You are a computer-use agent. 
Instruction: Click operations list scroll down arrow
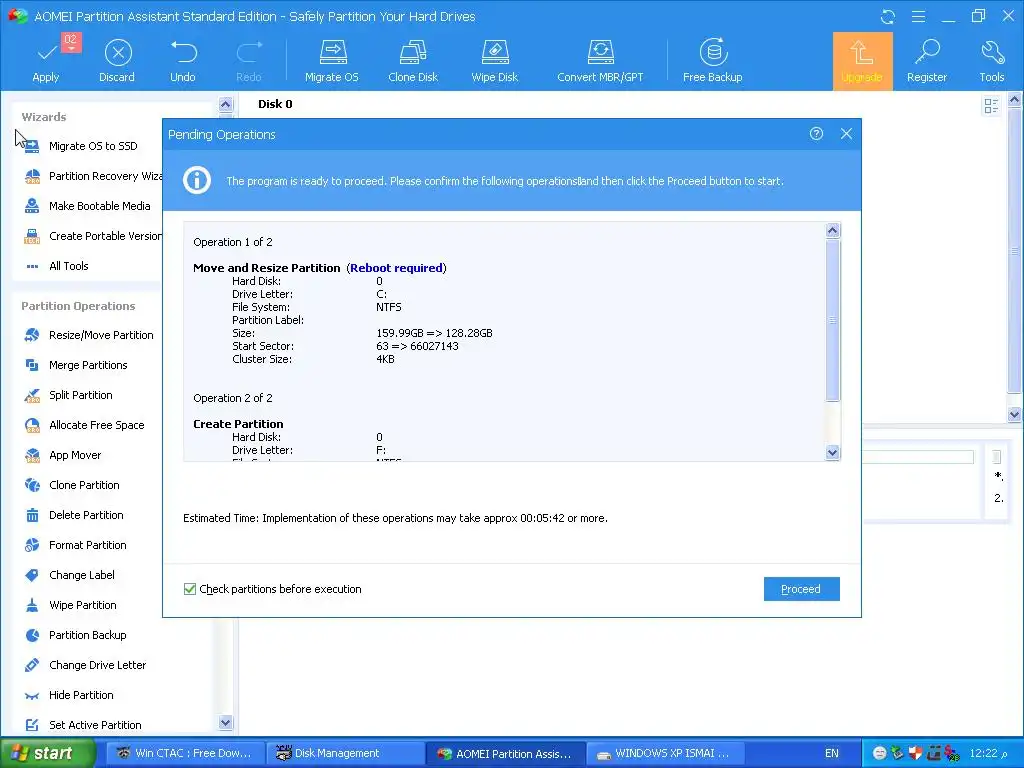(x=833, y=453)
